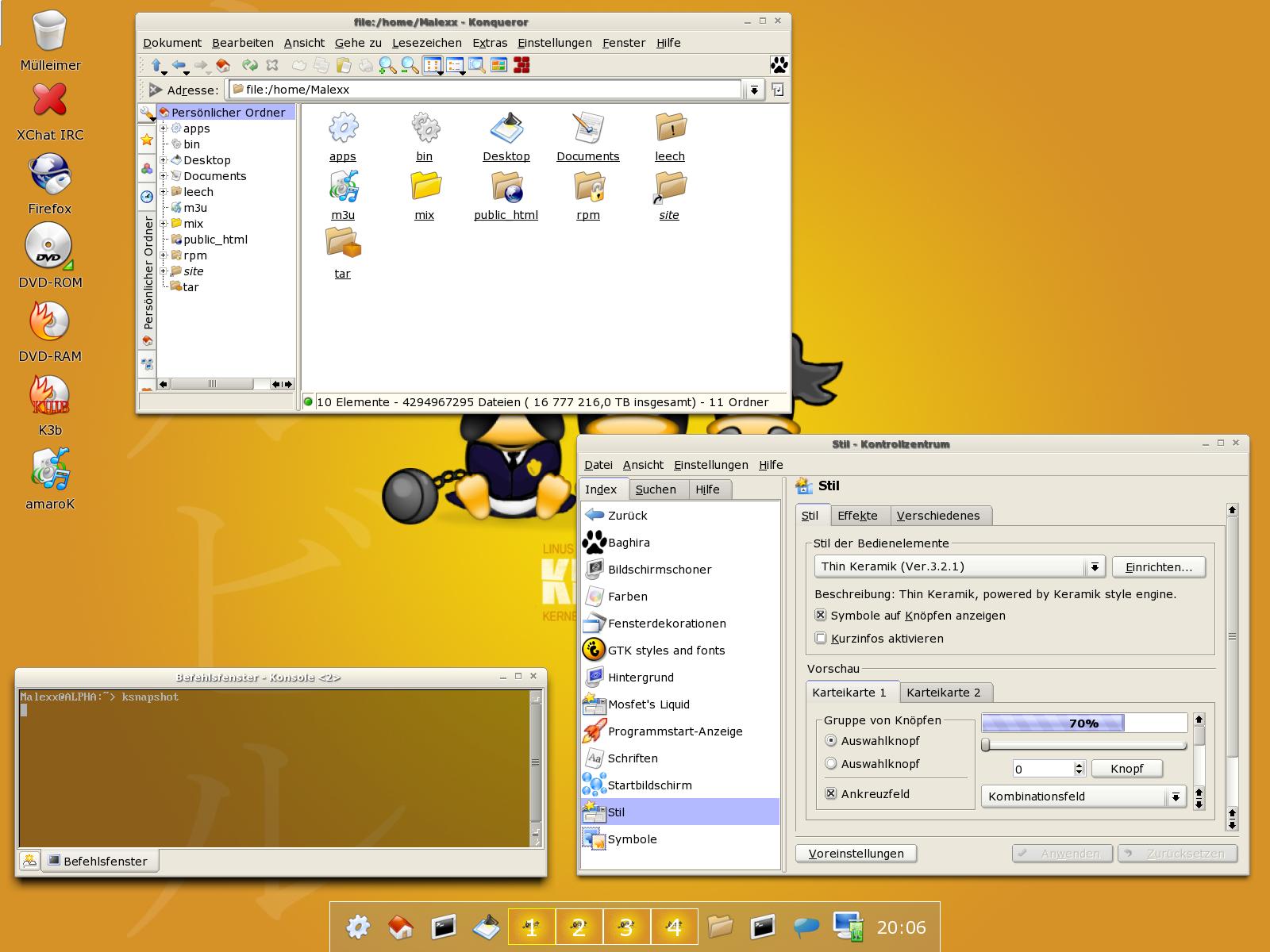This screenshot has height=952, width=1270.
Task: Open the Extras menu in Konqueror
Action: [x=490, y=43]
